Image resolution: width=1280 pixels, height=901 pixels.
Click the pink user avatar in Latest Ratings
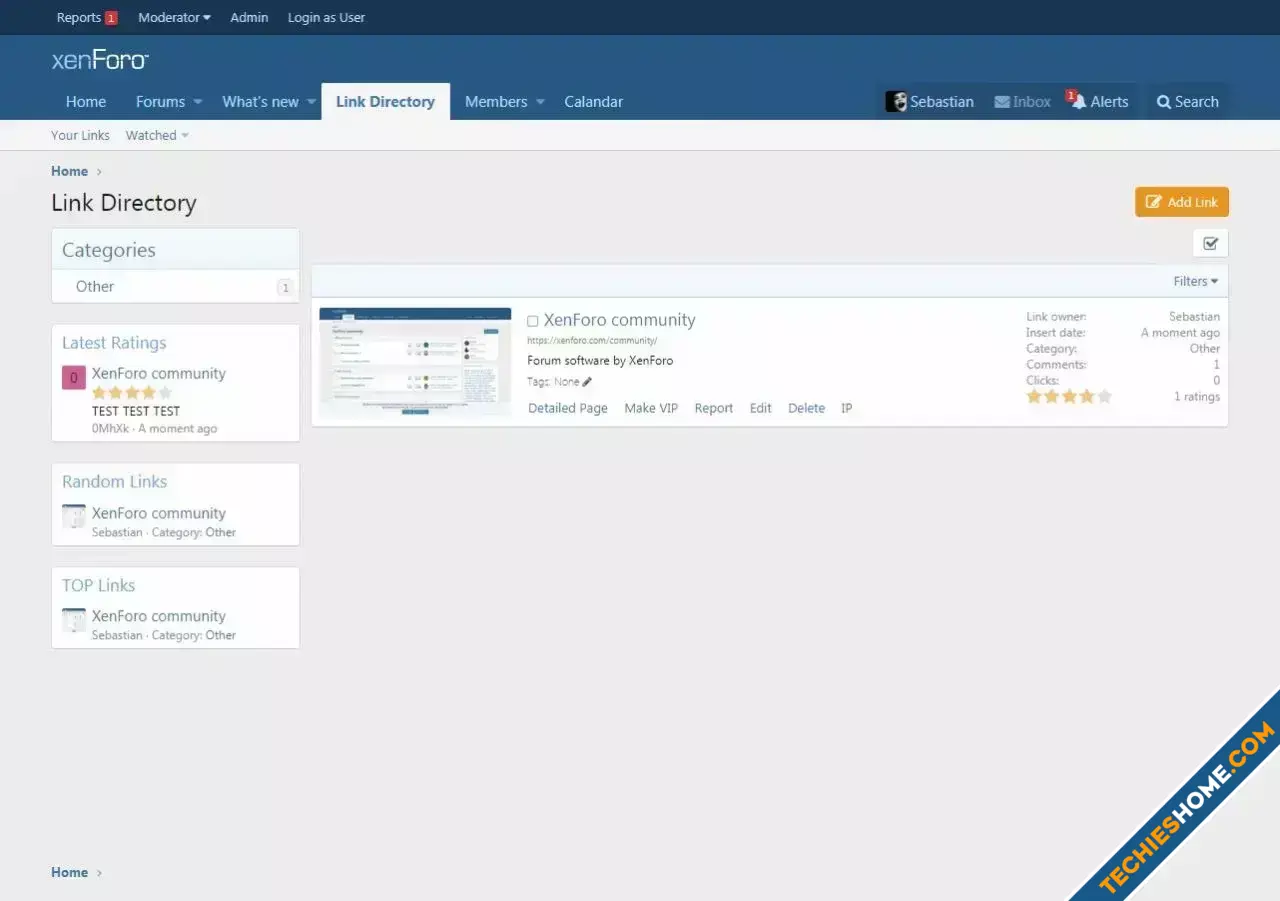pos(74,378)
